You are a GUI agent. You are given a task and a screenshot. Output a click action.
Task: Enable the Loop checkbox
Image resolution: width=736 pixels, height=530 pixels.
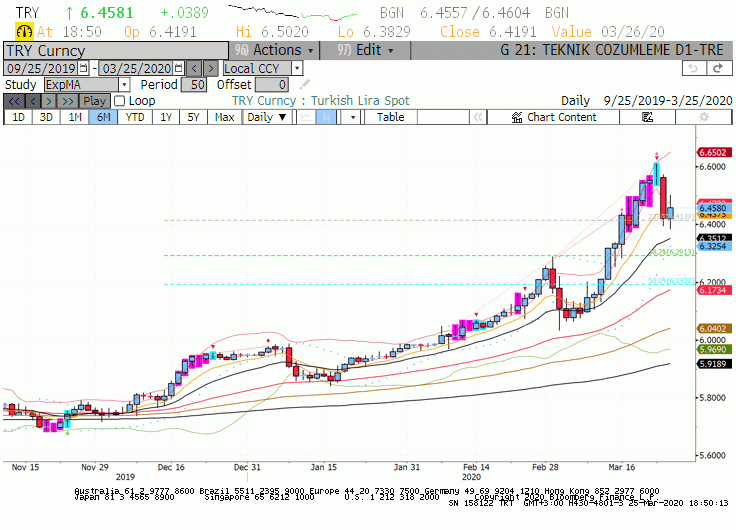(x=120, y=101)
